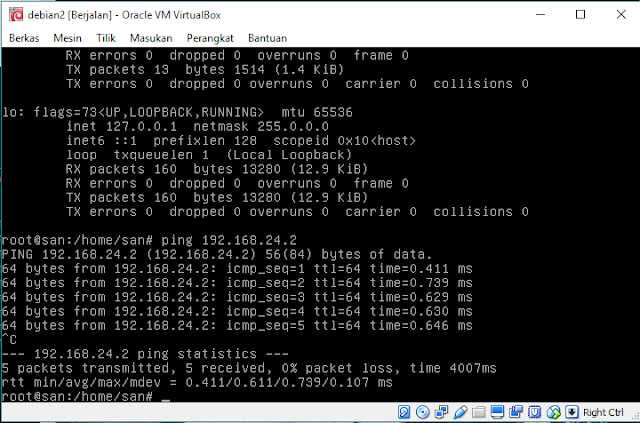Image resolution: width=640 pixels, height=423 pixels.
Task: Click the 'icmp_seq=5' ping reply line
Action: pyautogui.click(x=237, y=325)
